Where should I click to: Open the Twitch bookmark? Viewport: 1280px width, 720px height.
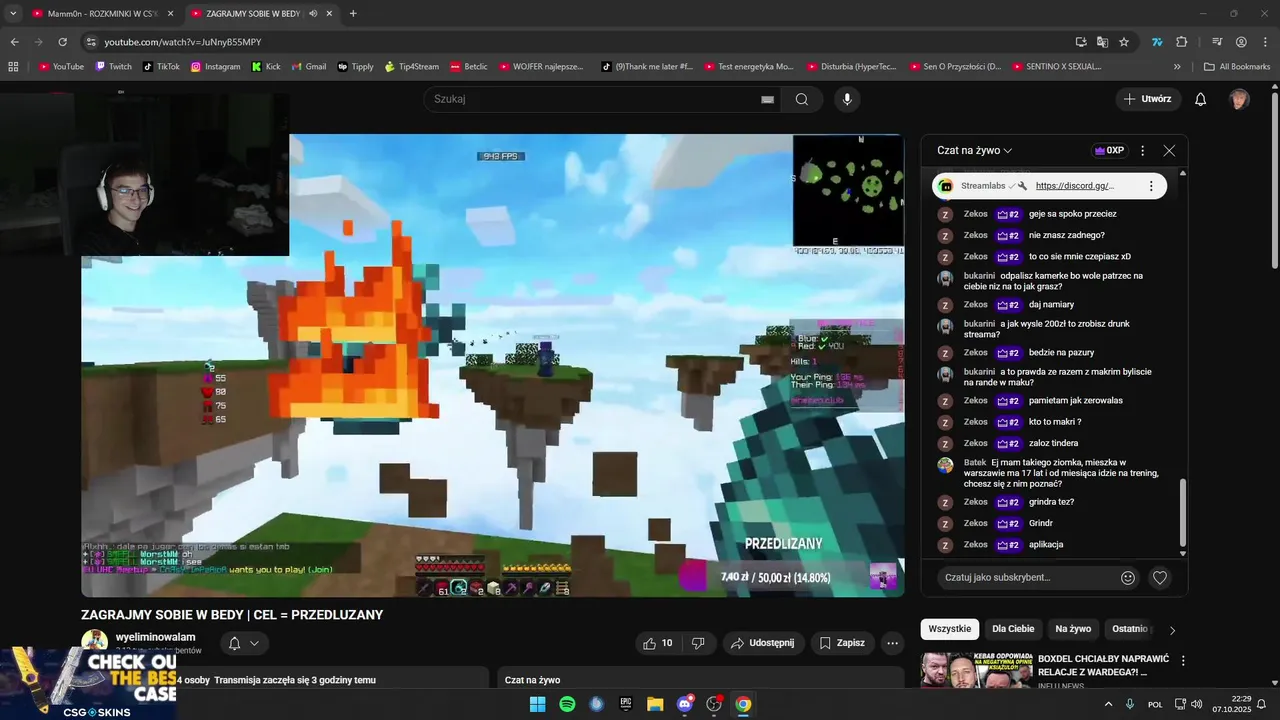[113, 67]
